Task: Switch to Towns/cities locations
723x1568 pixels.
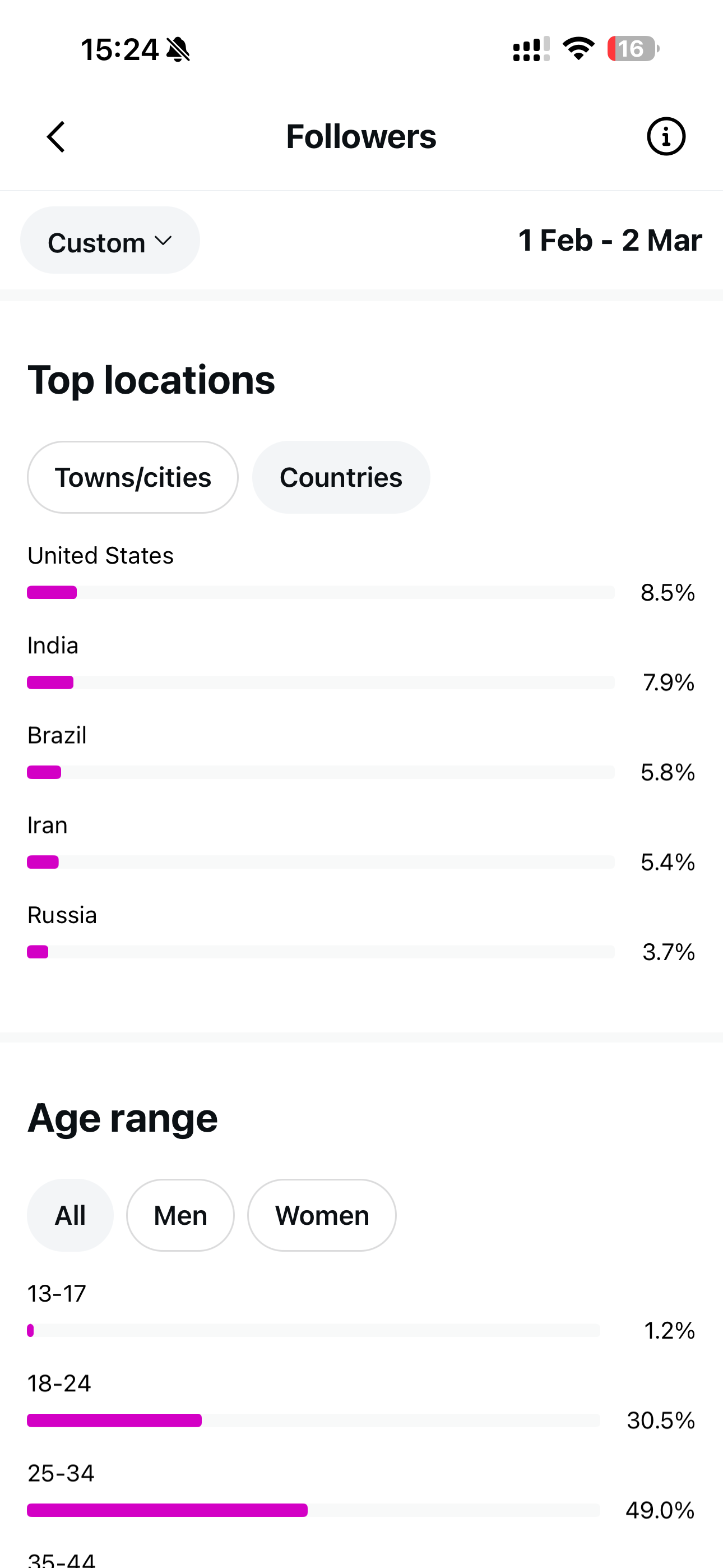Action: (133, 477)
